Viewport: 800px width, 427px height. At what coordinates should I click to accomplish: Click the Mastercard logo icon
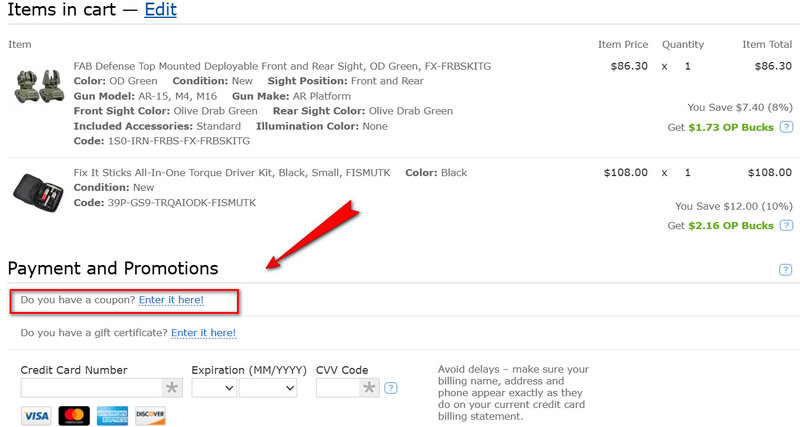coord(74,415)
